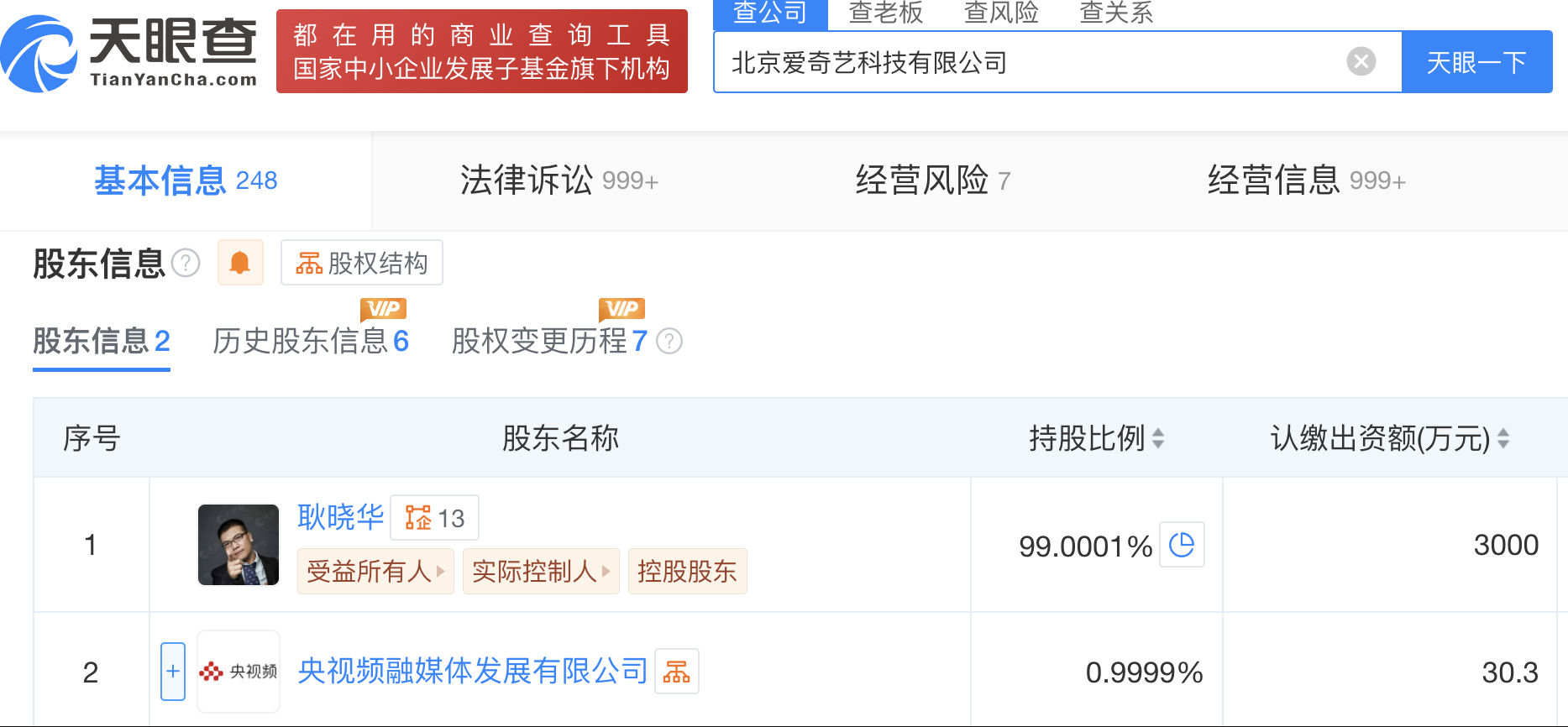Open the 经营信息 999+ tab
The image size is (1568, 727).
click(1307, 180)
